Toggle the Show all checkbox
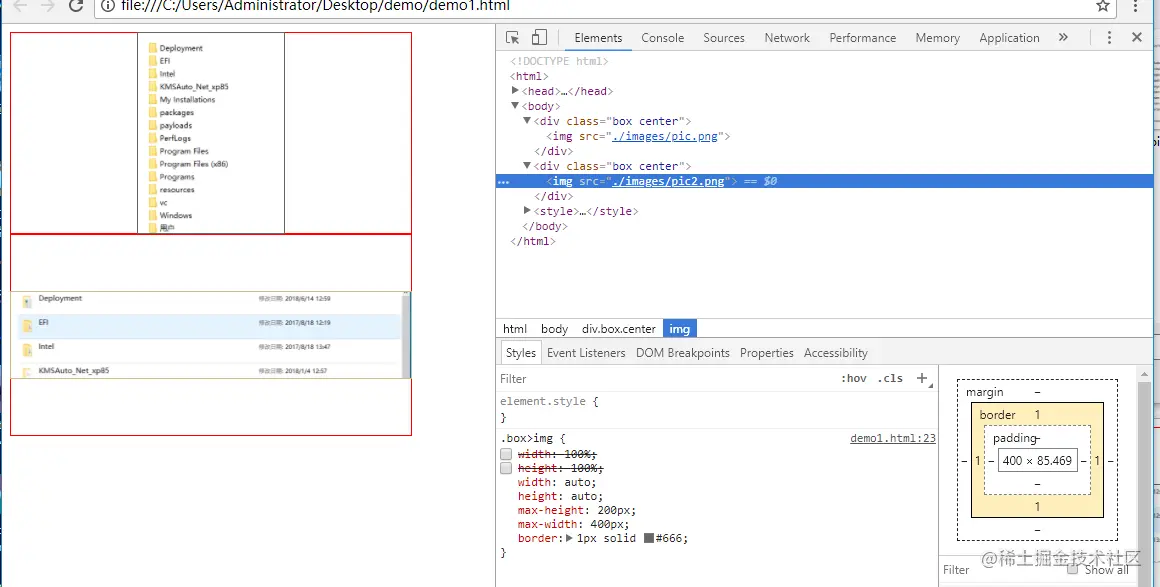The width and height of the screenshot is (1160, 587). pyautogui.click(x=1073, y=569)
